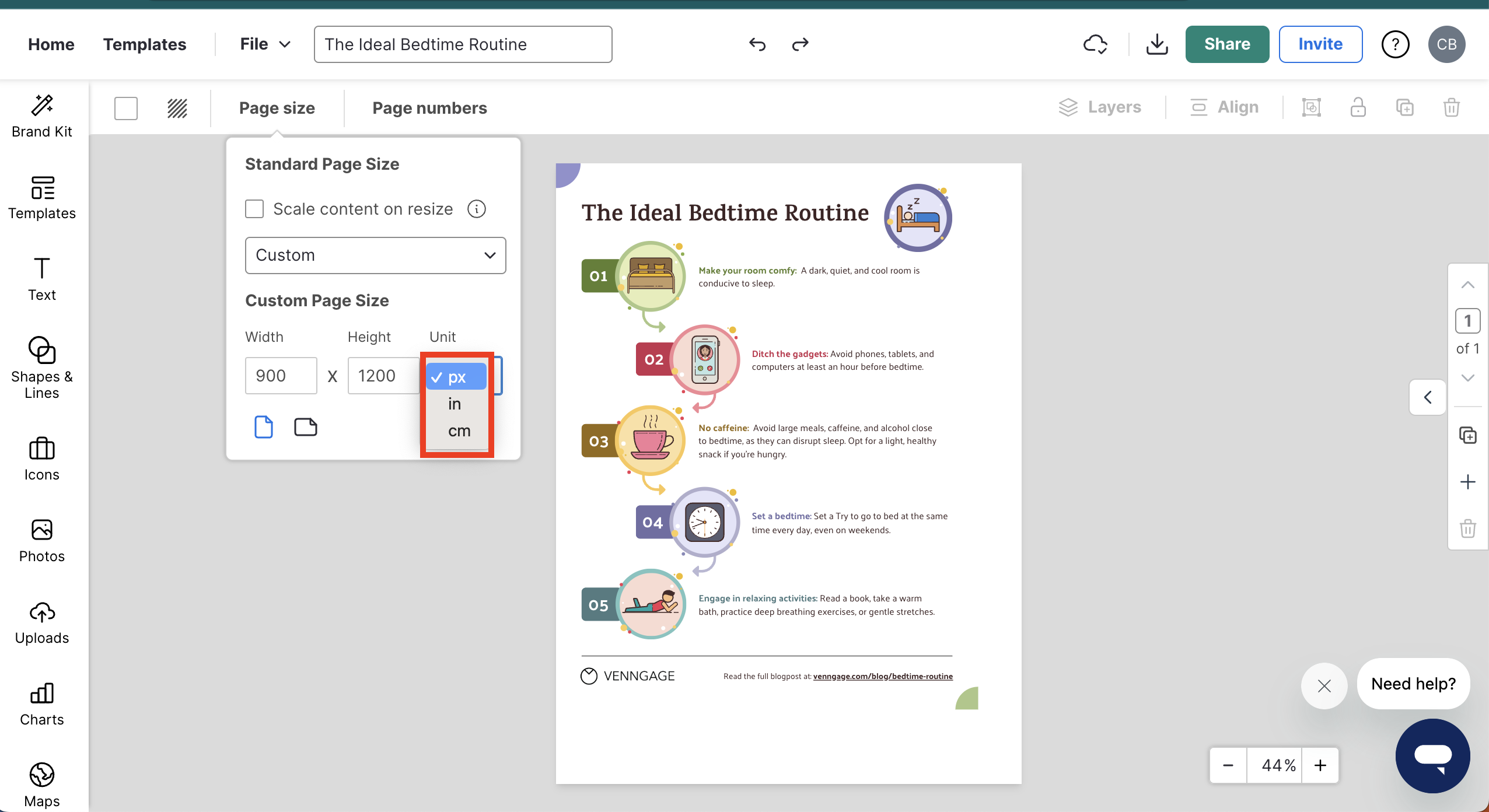This screenshot has width=1489, height=812.
Task: Click the download icon
Action: pyautogui.click(x=1156, y=44)
